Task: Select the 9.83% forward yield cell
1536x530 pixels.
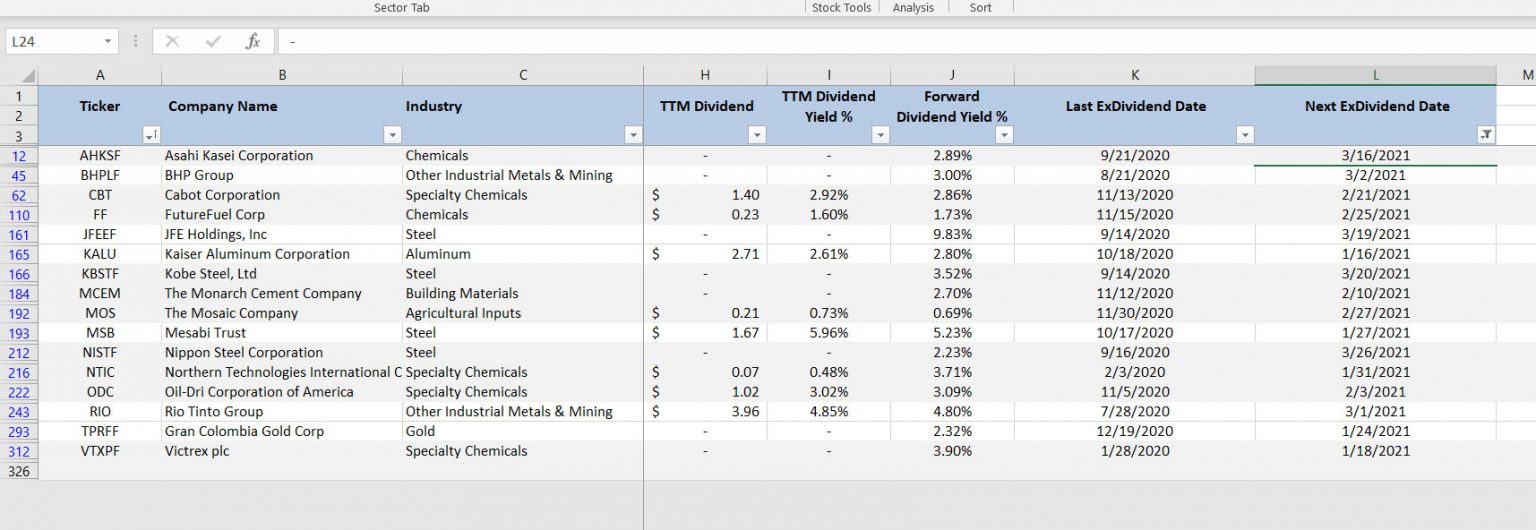Action: click(952, 234)
